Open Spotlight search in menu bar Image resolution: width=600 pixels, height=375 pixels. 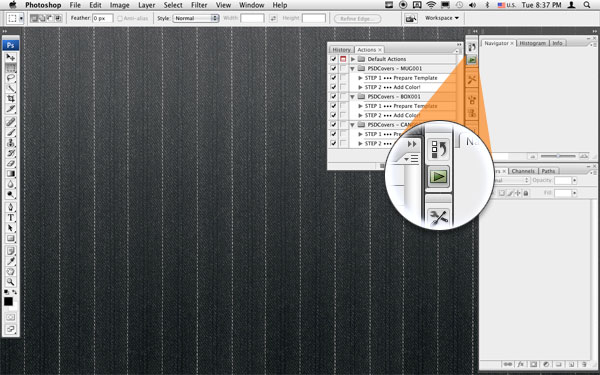coord(587,5)
